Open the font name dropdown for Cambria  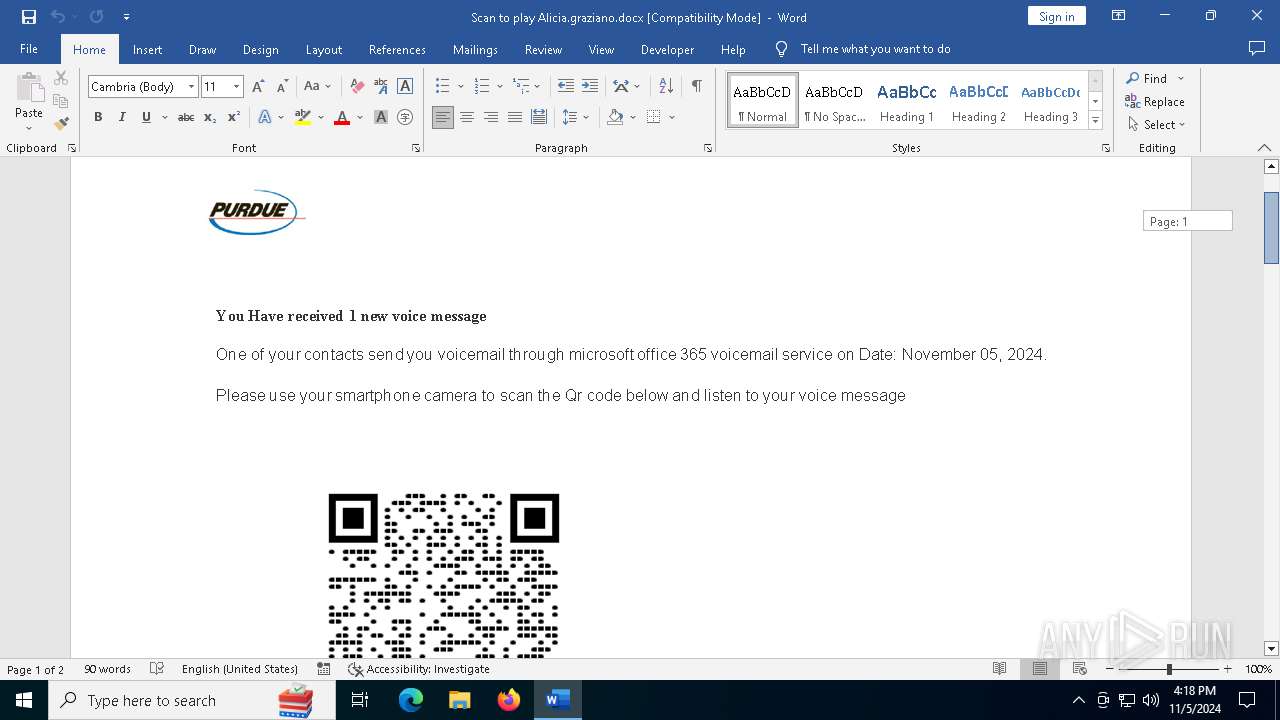click(191, 87)
